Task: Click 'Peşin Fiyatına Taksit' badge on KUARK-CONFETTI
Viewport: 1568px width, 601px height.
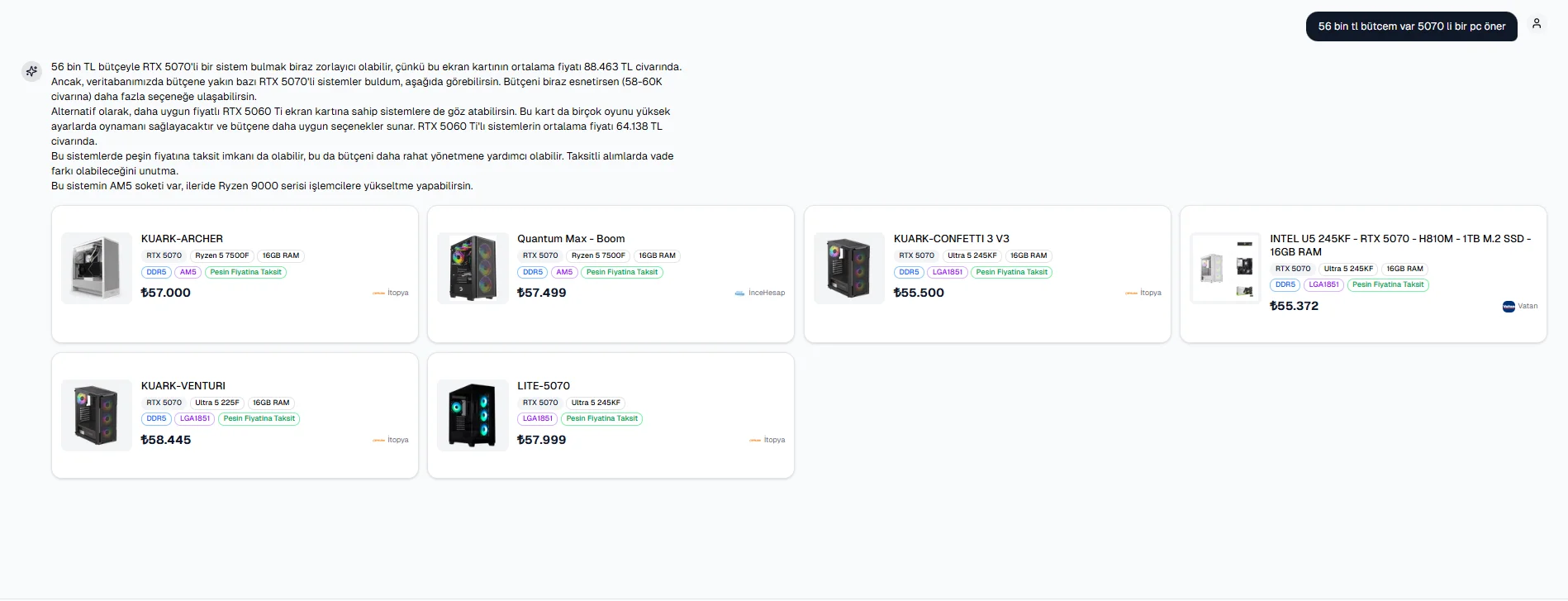Action: 1012,272
